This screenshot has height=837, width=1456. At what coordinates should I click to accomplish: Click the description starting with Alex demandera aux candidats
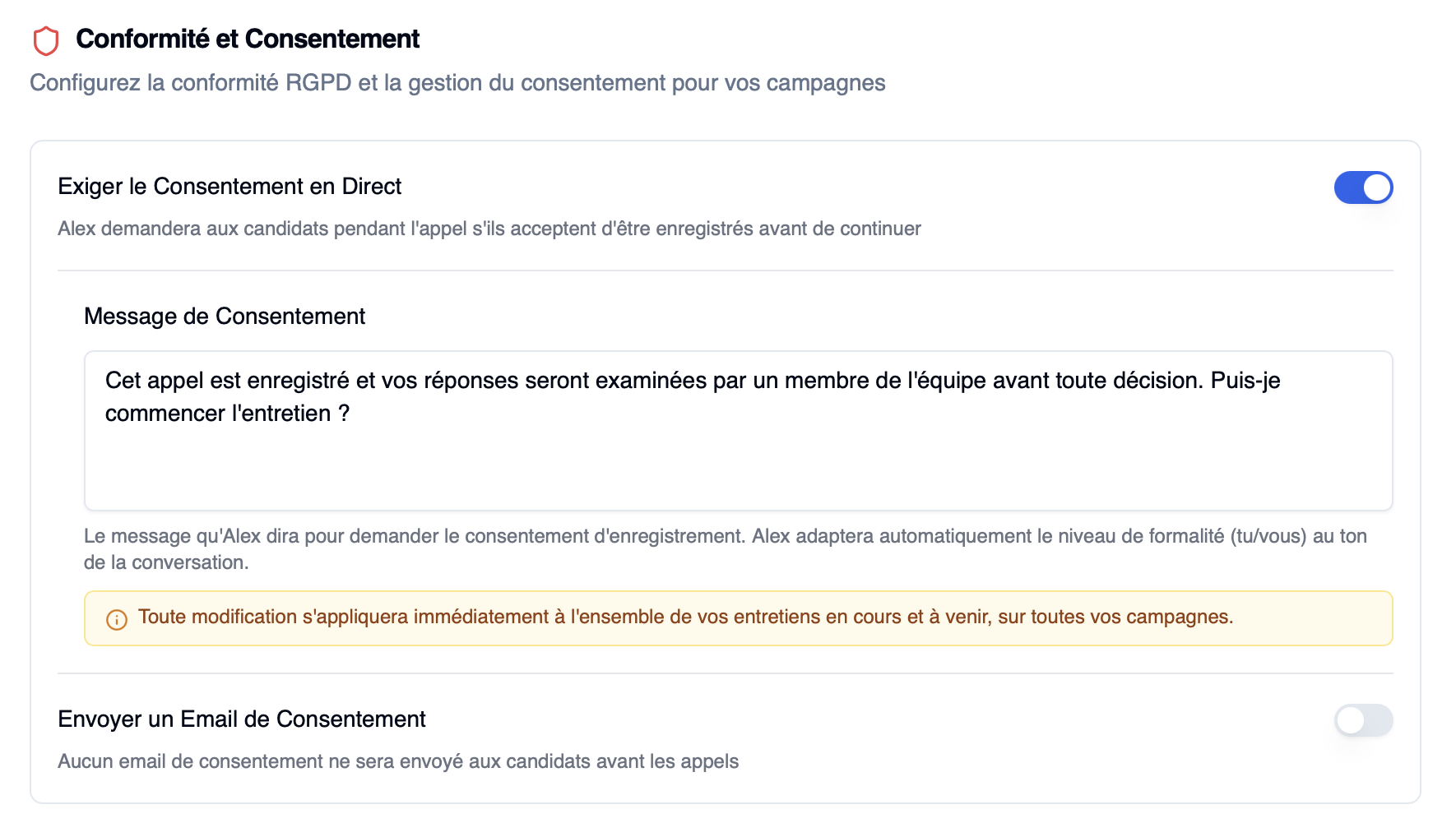(489, 229)
